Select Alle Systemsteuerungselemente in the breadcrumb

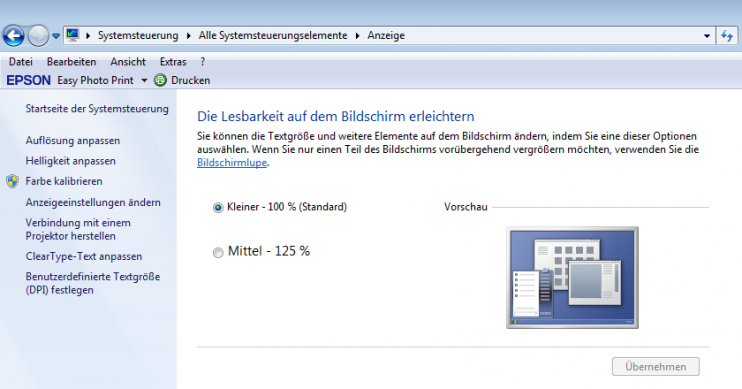click(x=273, y=35)
